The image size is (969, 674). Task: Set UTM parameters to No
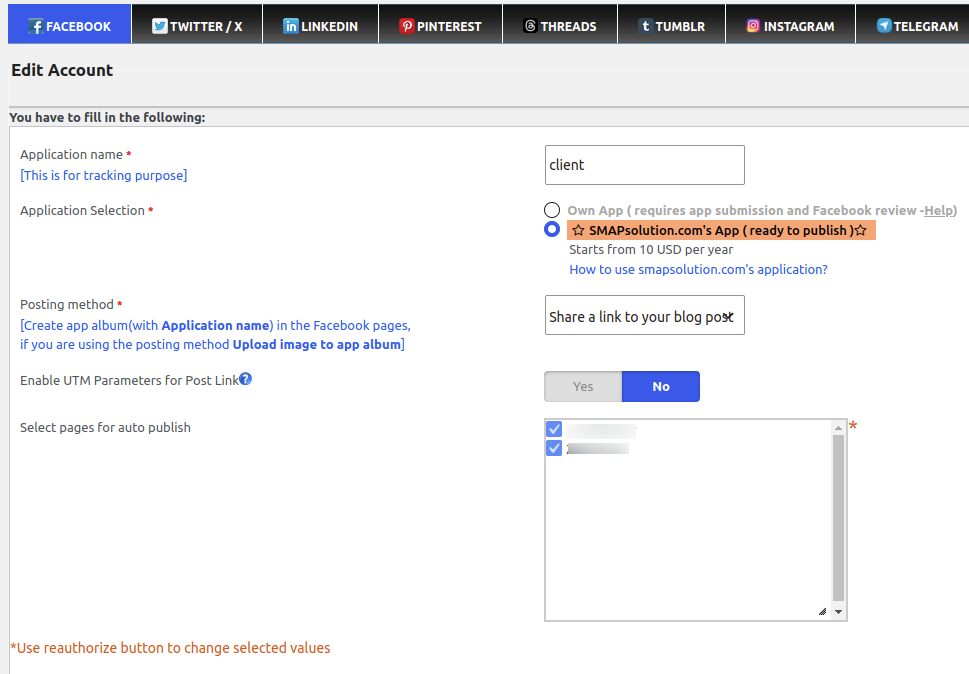661,387
